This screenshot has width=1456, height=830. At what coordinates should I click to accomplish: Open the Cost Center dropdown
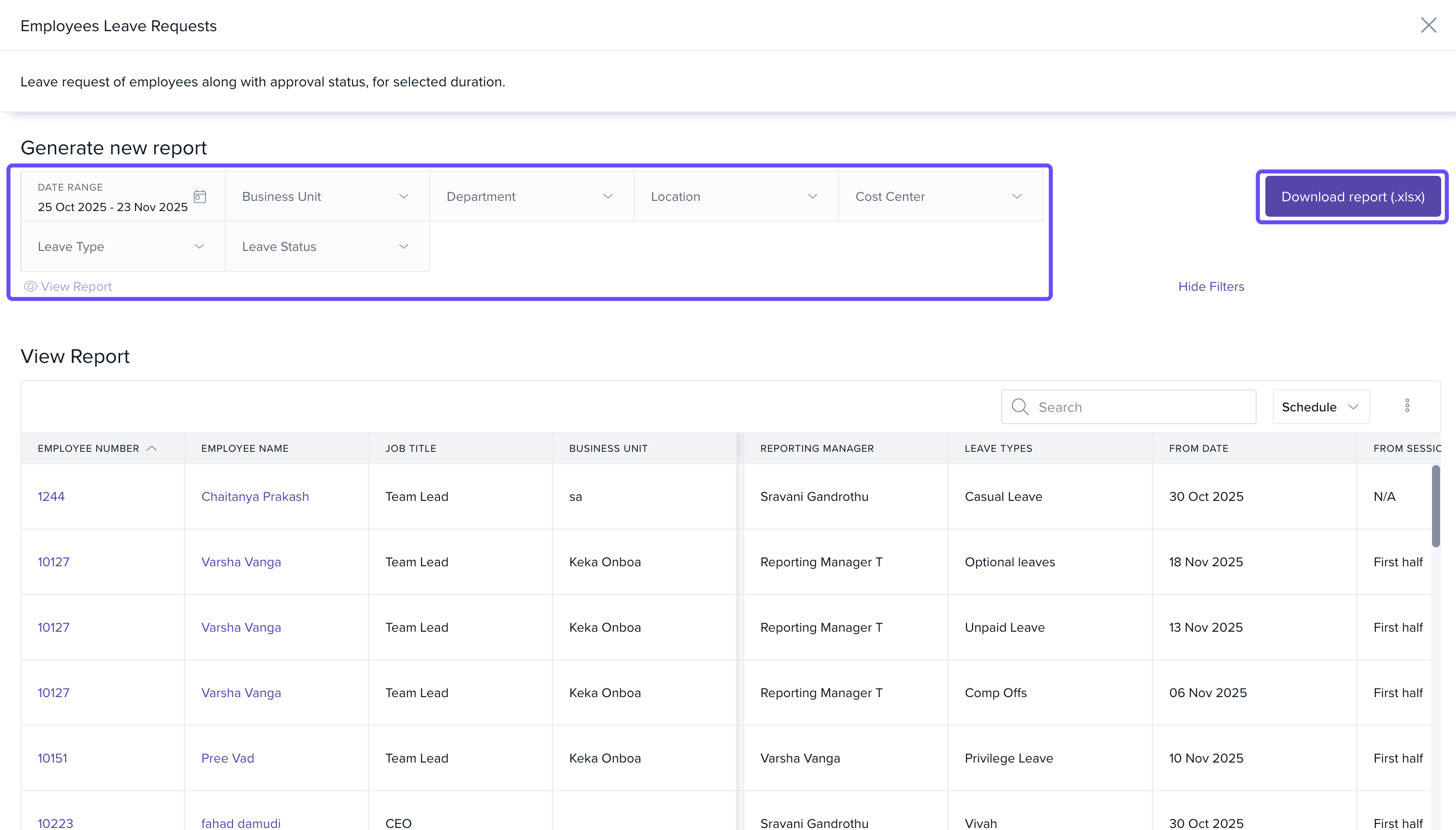[940, 197]
